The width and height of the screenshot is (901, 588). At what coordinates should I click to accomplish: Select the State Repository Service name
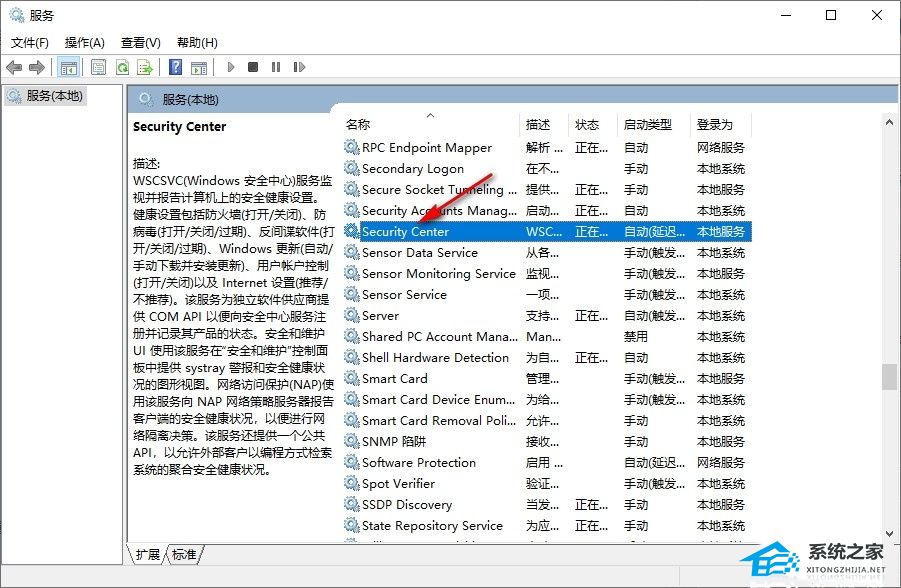click(432, 525)
